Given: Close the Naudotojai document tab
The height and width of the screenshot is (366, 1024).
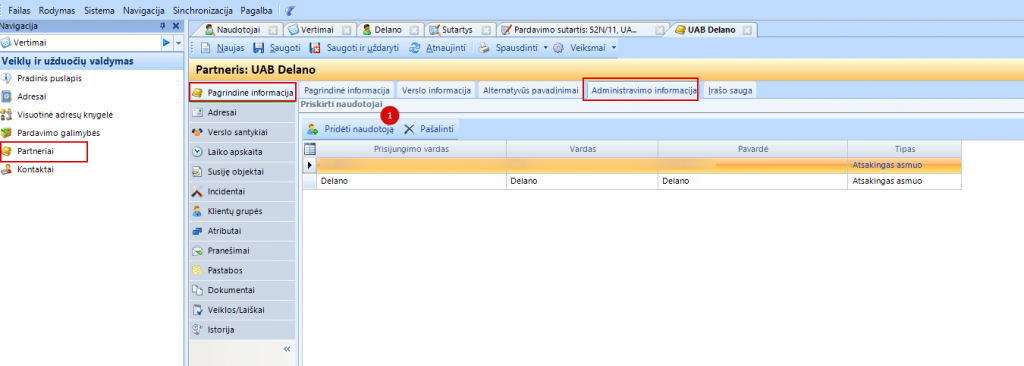Looking at the screenshot, I should pyautogui.click(x=273, y=30).
